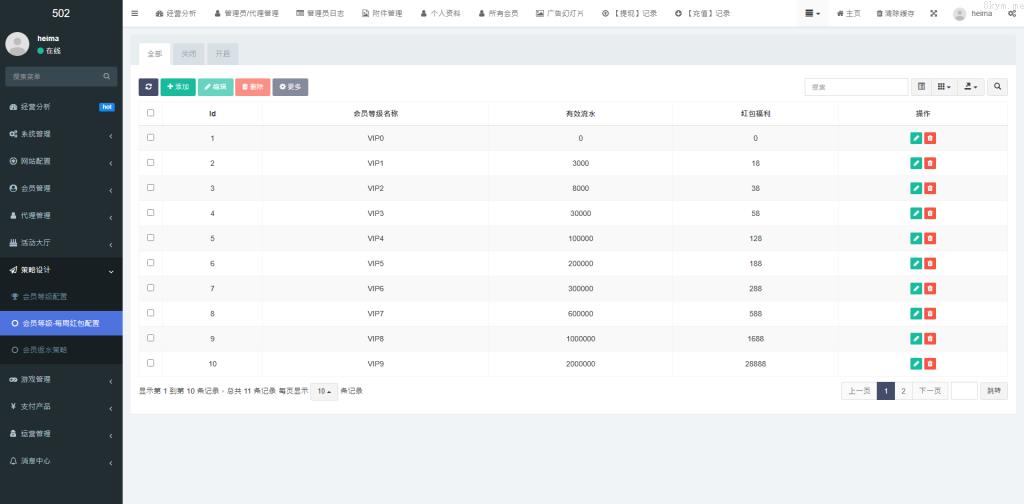
Task: Click the table view toggle icon
Action: pyautogui.click(x=922, y=87)
